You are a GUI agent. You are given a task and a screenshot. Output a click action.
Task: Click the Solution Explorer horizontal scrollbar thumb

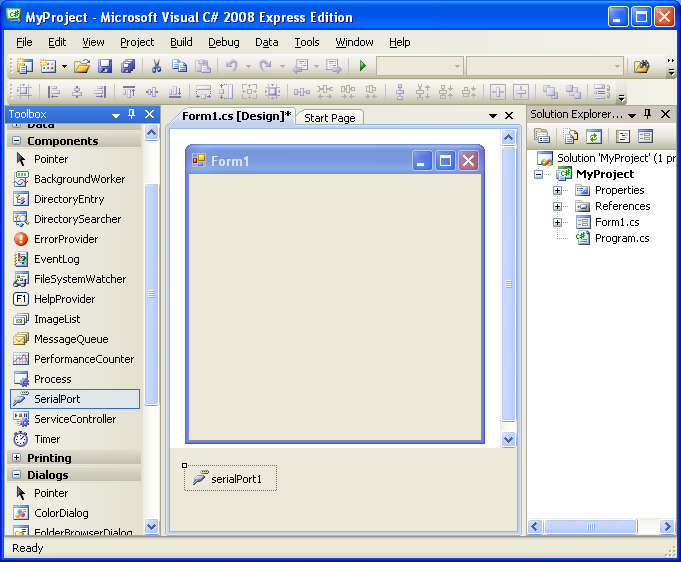(591, 526)
